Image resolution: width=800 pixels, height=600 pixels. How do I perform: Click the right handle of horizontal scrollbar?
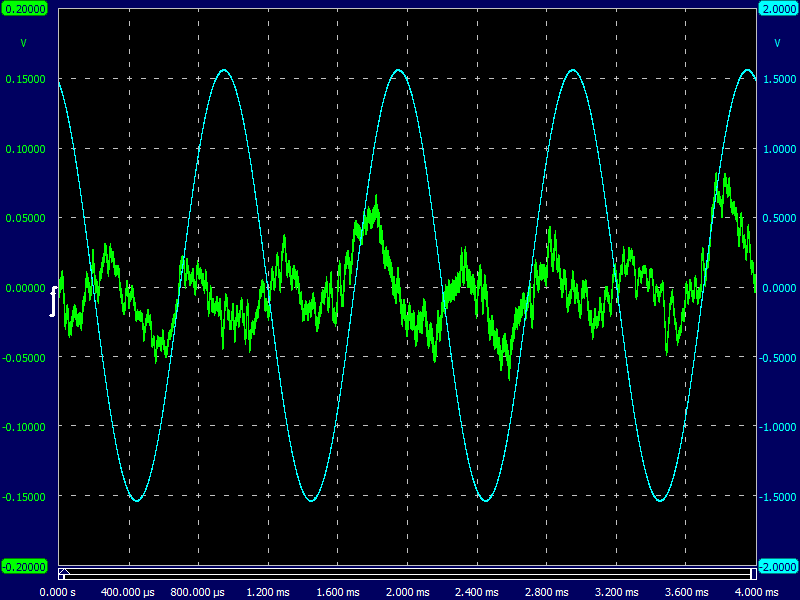point(753,574)
